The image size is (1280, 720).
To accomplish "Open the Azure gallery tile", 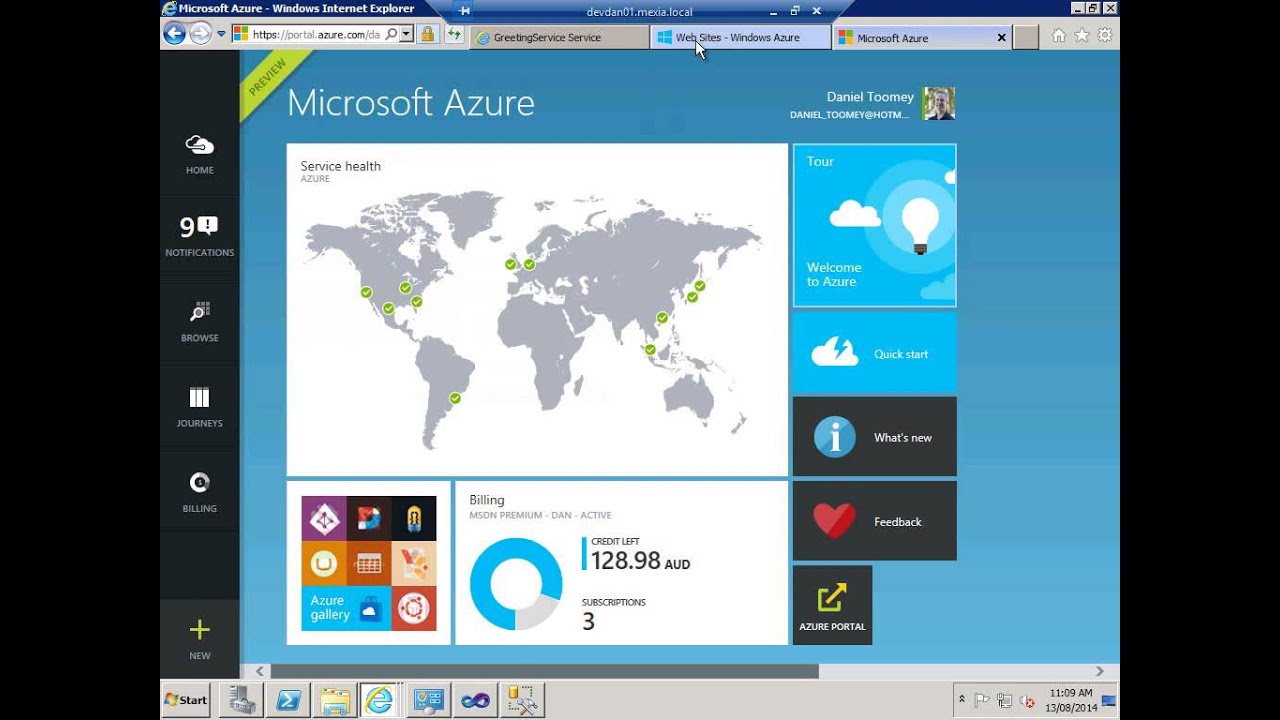I will tap(368, 563).
